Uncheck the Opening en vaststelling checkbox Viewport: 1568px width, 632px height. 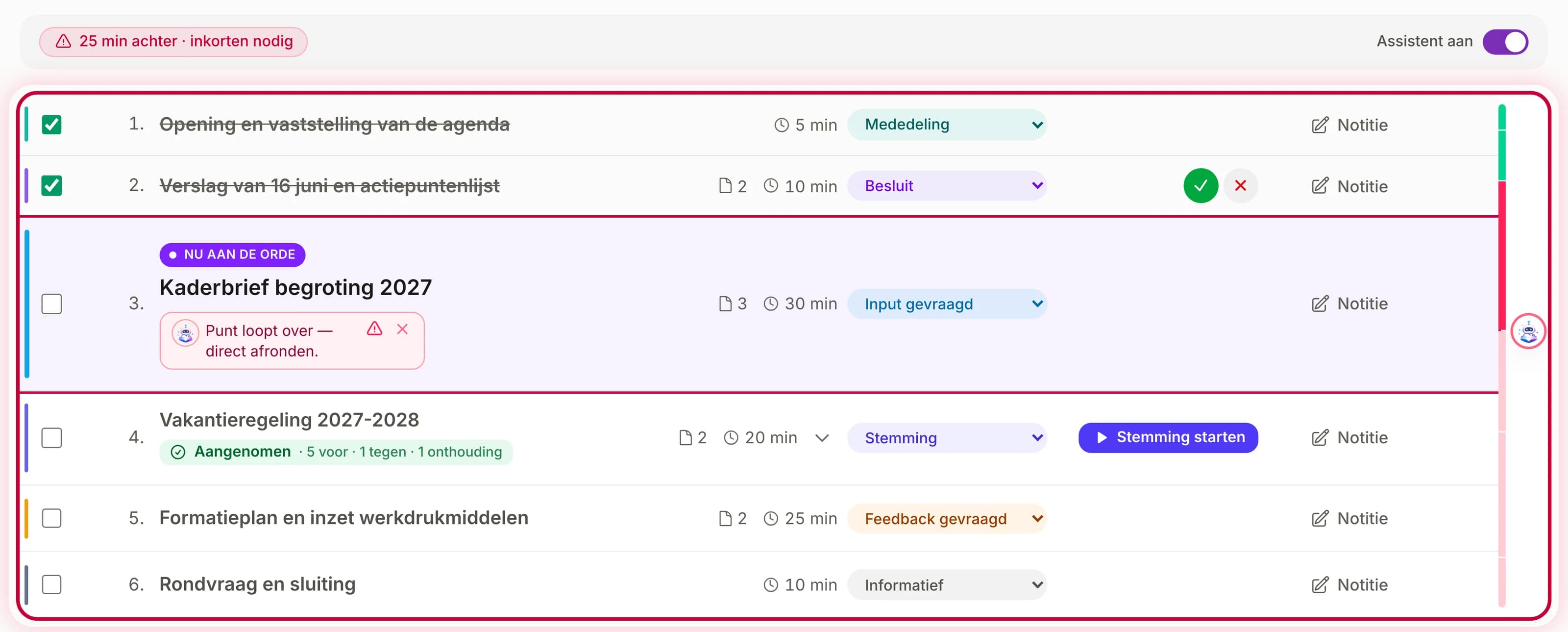coord(52,125)
